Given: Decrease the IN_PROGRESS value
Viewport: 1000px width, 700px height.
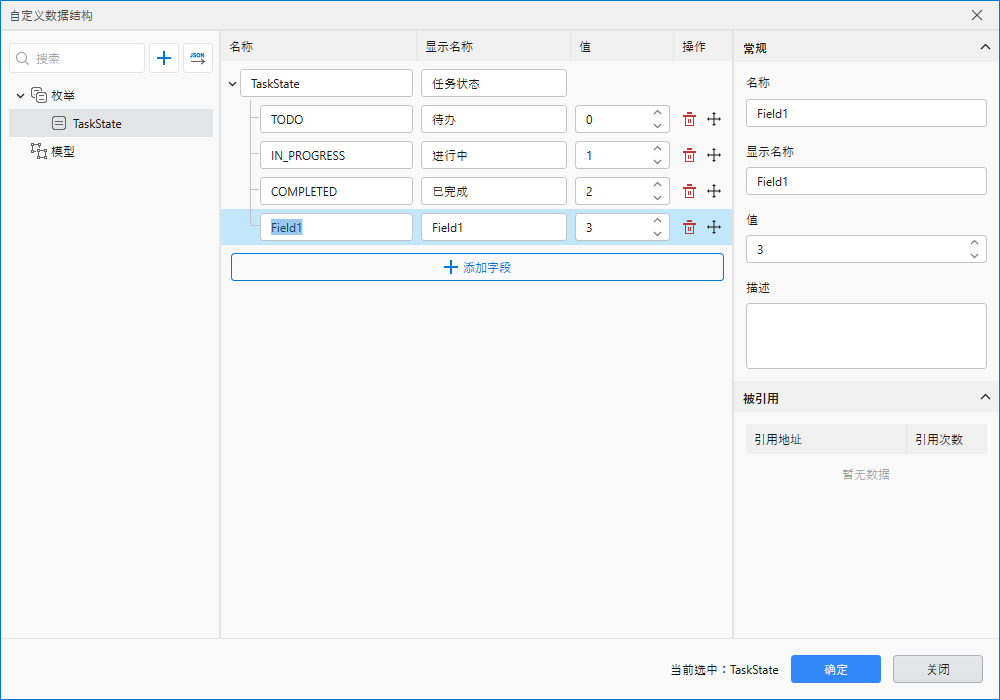Looking at the screenshot, I should click(658, 162).
